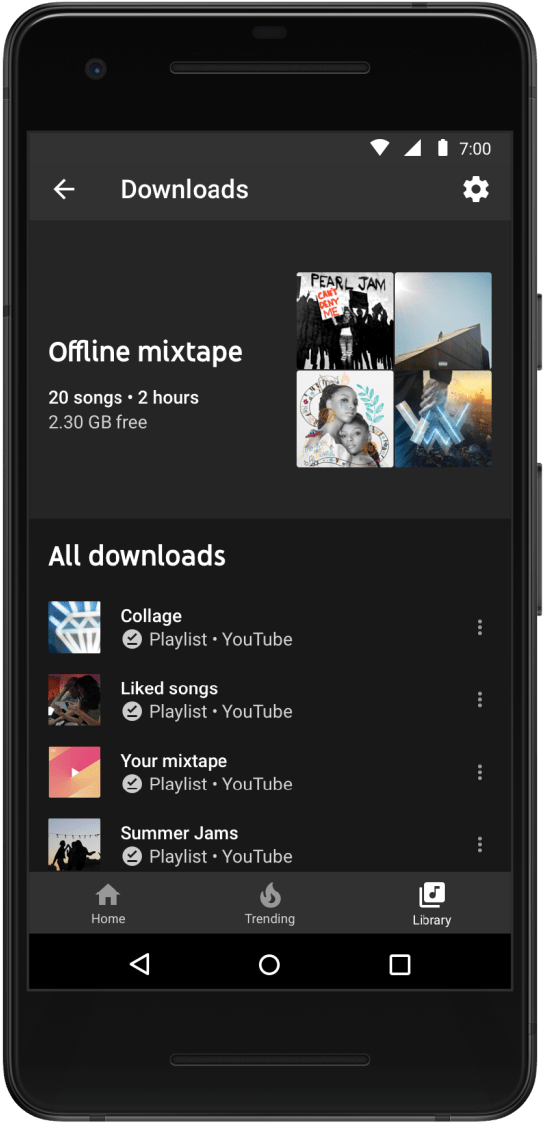Open the Liked songs playlist thumbnail
The height and width of the screenshot is (1123, 543).
coord(75,700)
